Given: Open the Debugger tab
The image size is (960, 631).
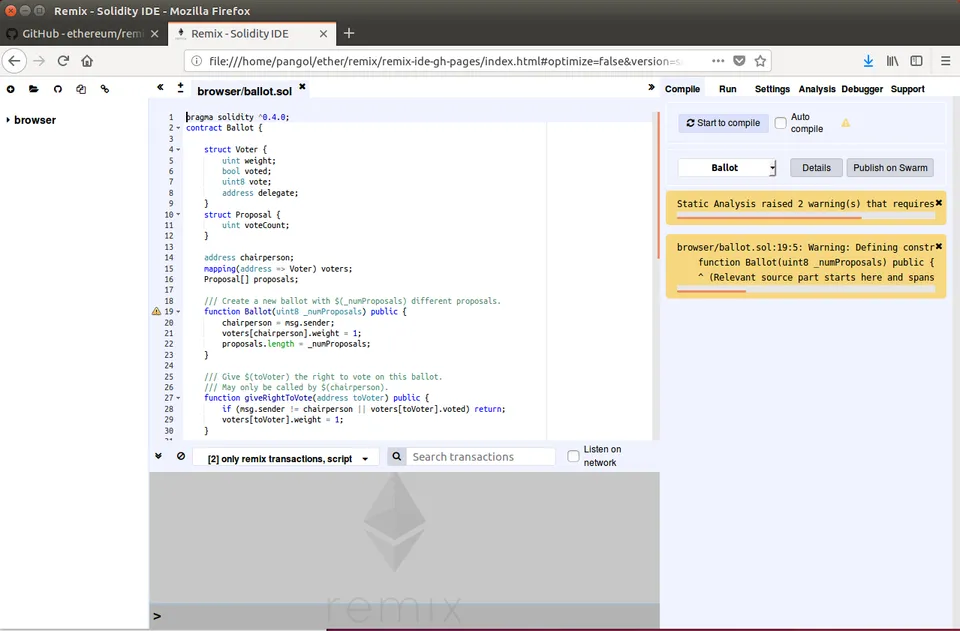Looking at the screenshot, I should [x=862, y=89].
